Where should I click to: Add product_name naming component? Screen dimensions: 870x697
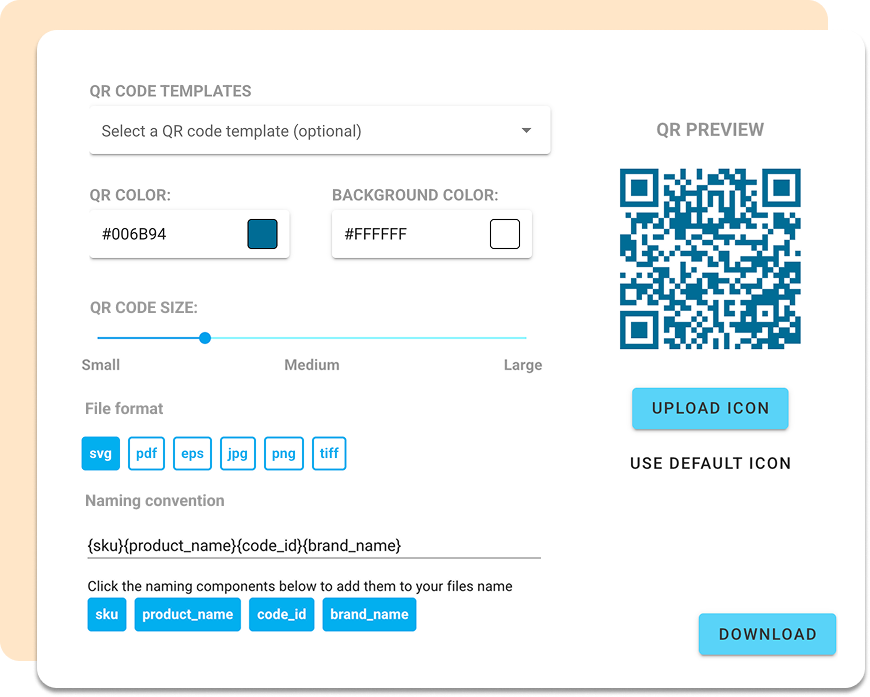pyautogui.click(x=187, y=614)
